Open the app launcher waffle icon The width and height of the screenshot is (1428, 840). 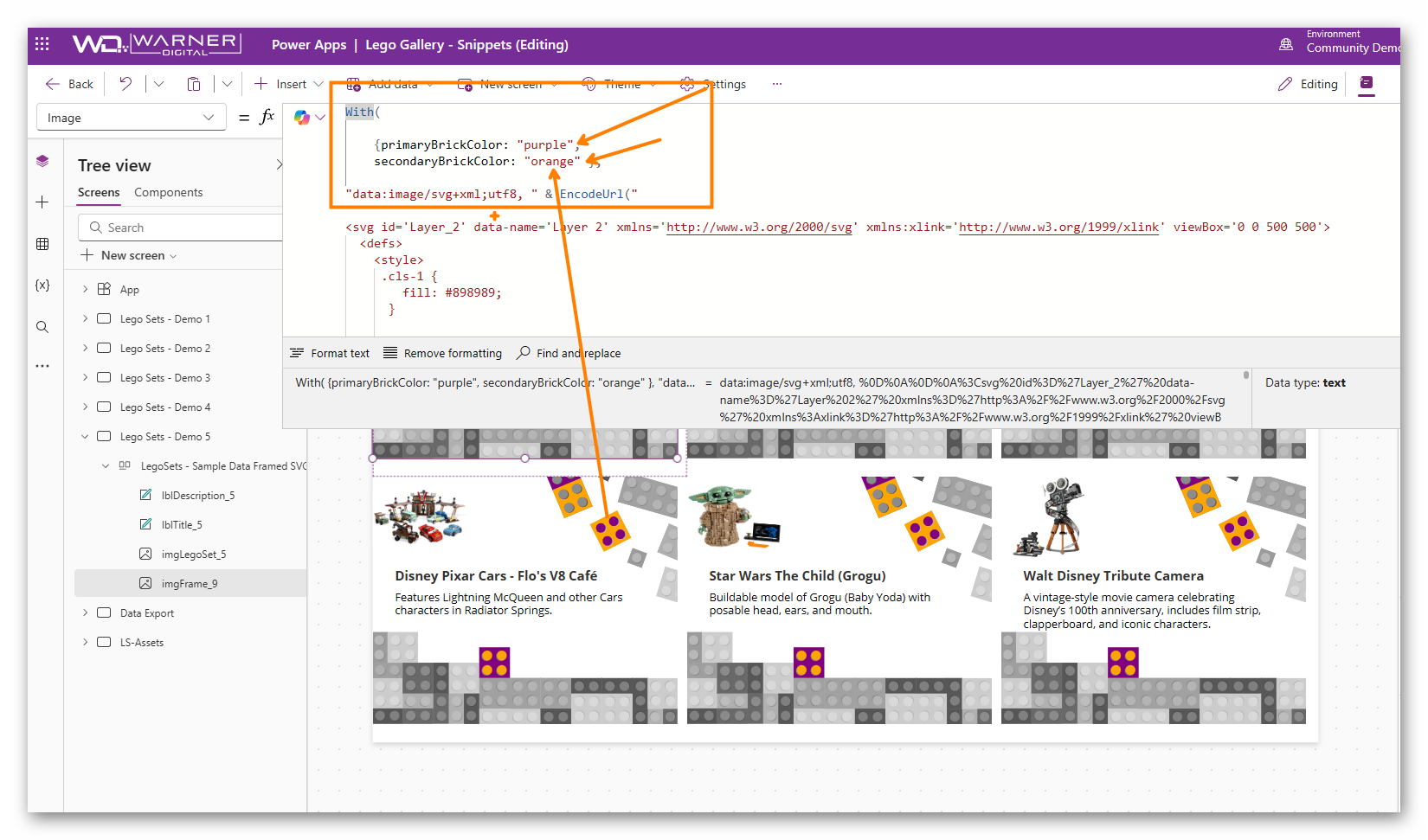point(42,44)
